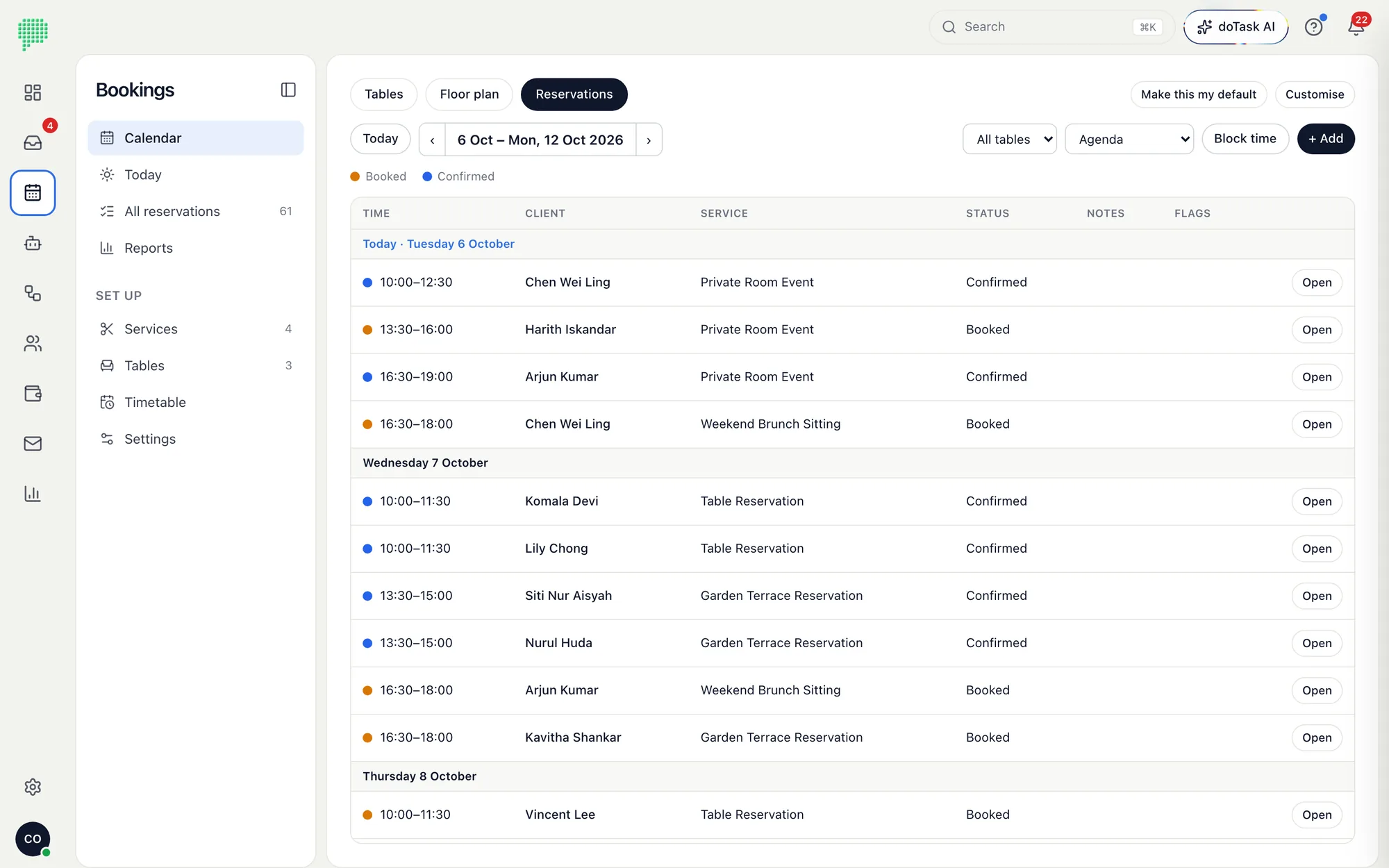Click the CO user avatar
Image resolution: width=1389 pixels, height=868 pixels.
33,839
